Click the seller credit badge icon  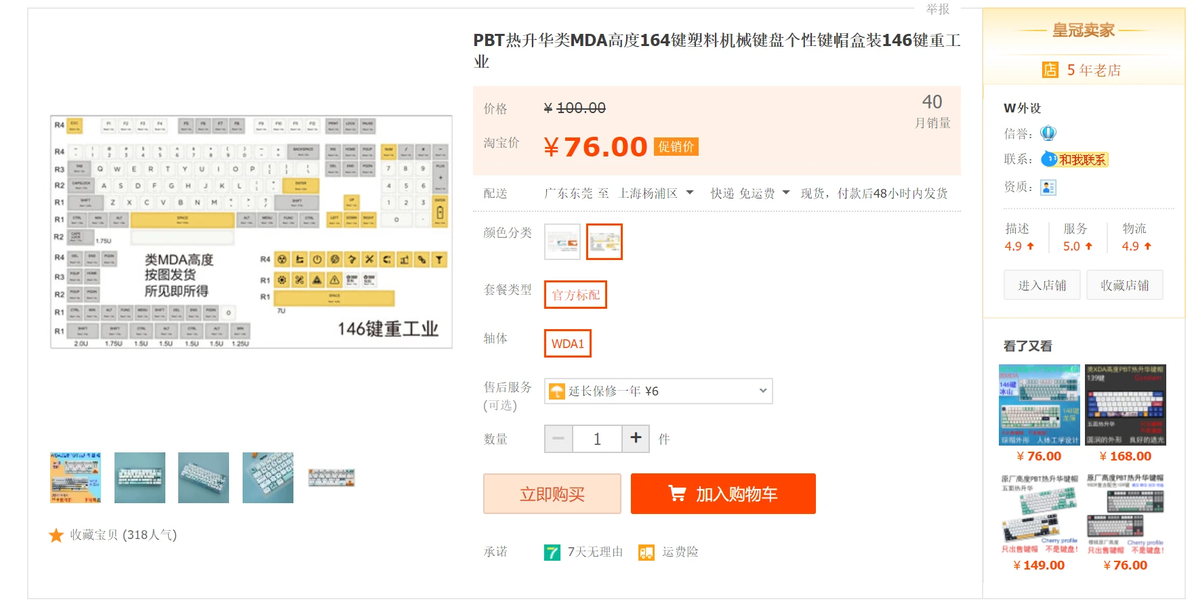(1048, 134)
